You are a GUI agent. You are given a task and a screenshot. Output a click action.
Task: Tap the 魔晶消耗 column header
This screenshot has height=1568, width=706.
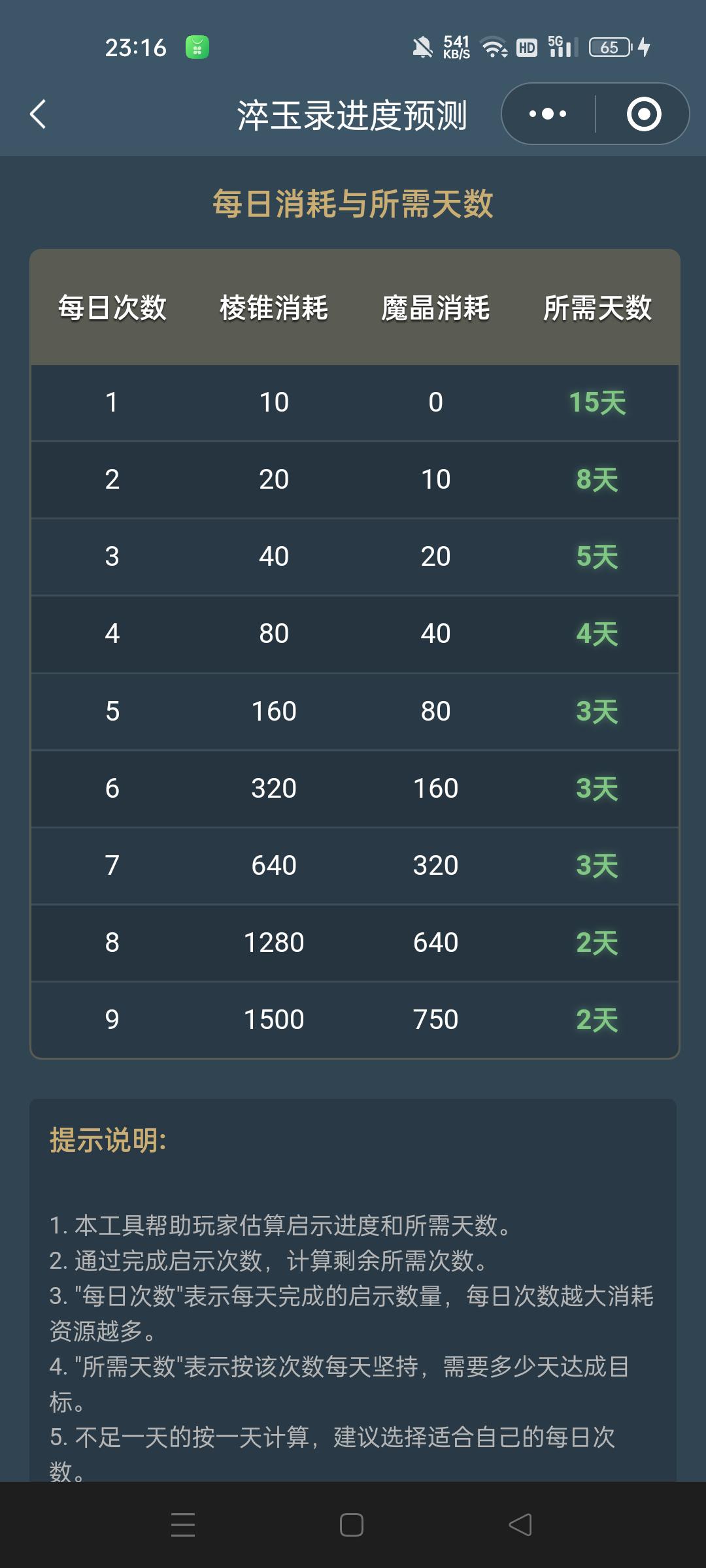435,308
